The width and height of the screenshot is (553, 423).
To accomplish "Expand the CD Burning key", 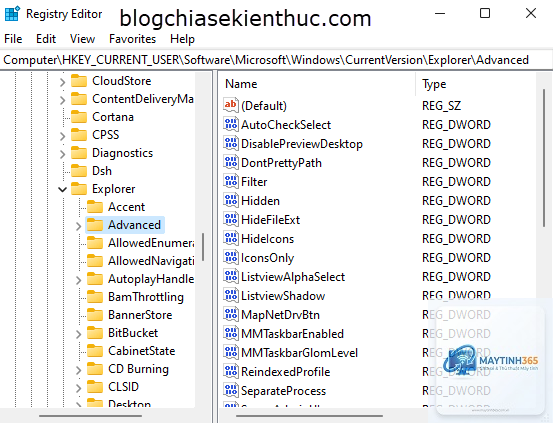I will [x=78, y=370].
